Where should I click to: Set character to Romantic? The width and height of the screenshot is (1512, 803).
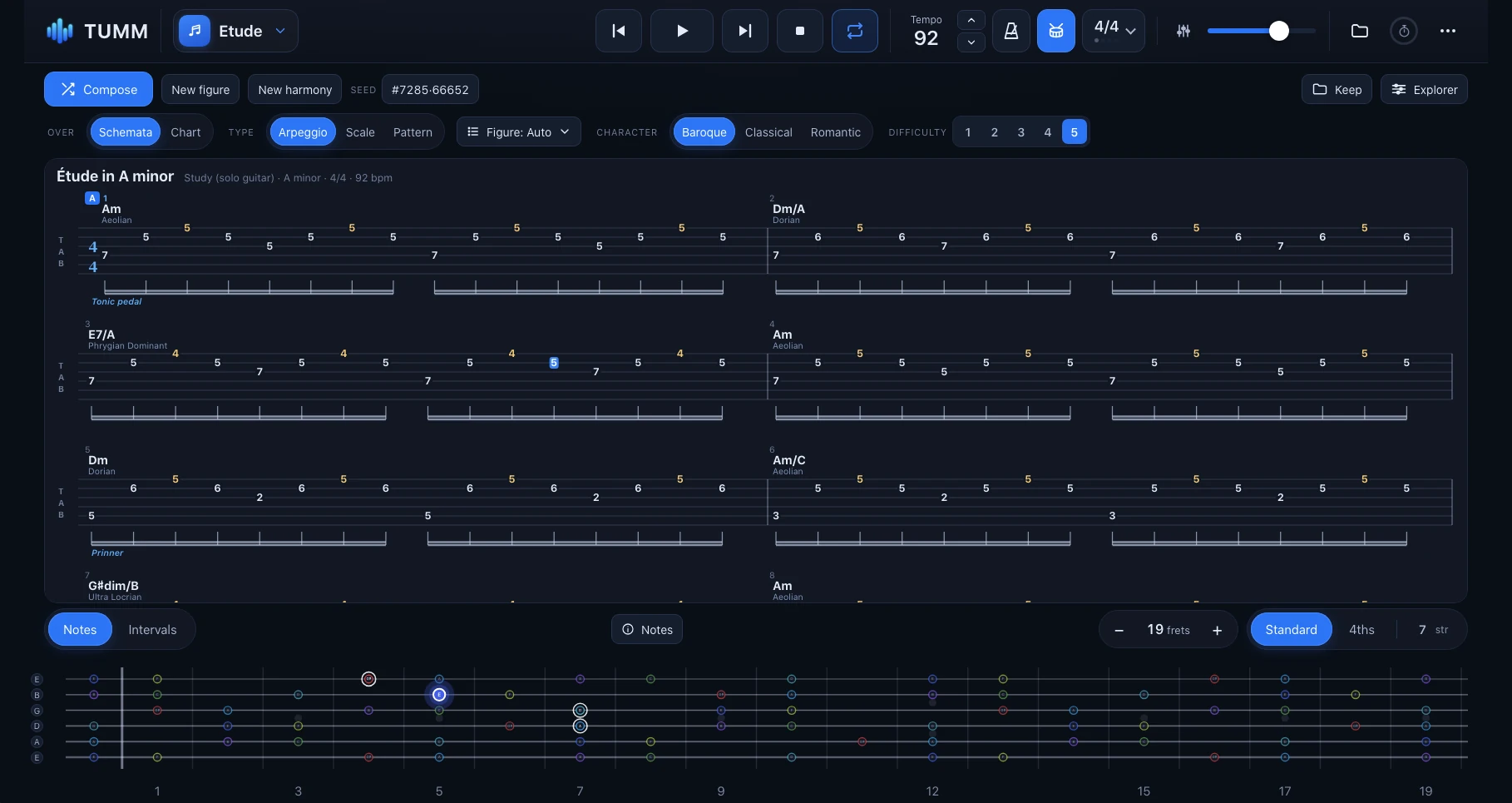click(x=835, y=131)
